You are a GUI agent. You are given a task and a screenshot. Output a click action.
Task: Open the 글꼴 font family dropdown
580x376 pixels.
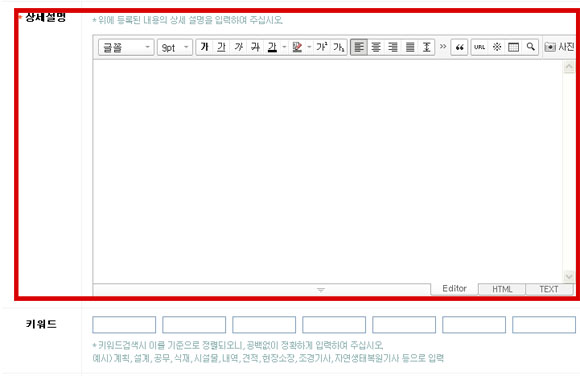(x=126, y=47)
